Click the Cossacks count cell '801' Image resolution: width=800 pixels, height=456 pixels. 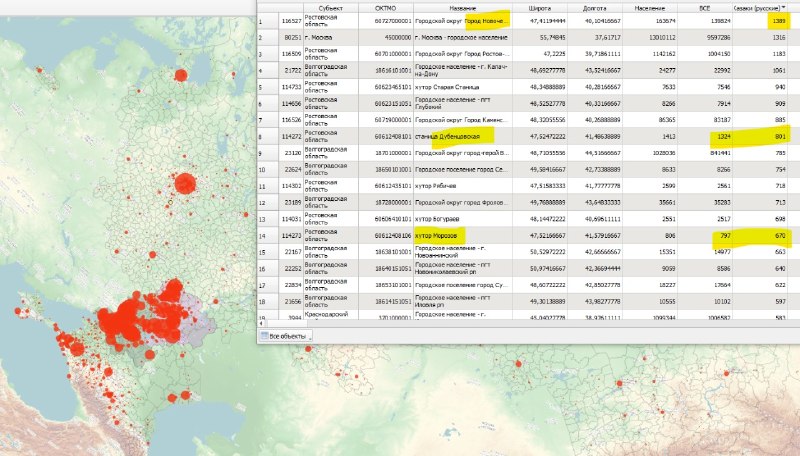coord(760,137)
